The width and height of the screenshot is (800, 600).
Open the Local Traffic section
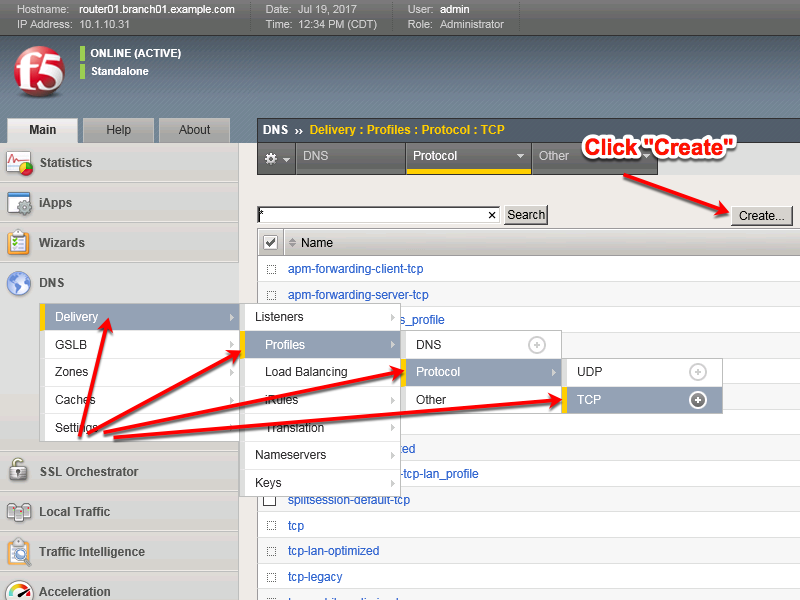(x=119, y=512)
